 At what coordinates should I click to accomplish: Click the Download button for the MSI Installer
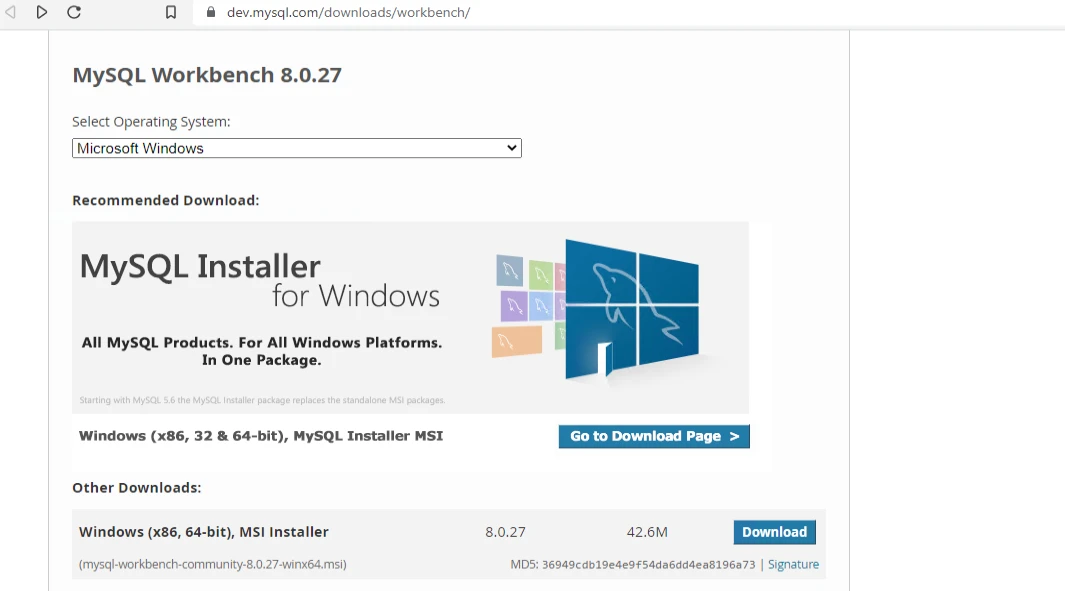pyautogui.click(x=774, y=531)
